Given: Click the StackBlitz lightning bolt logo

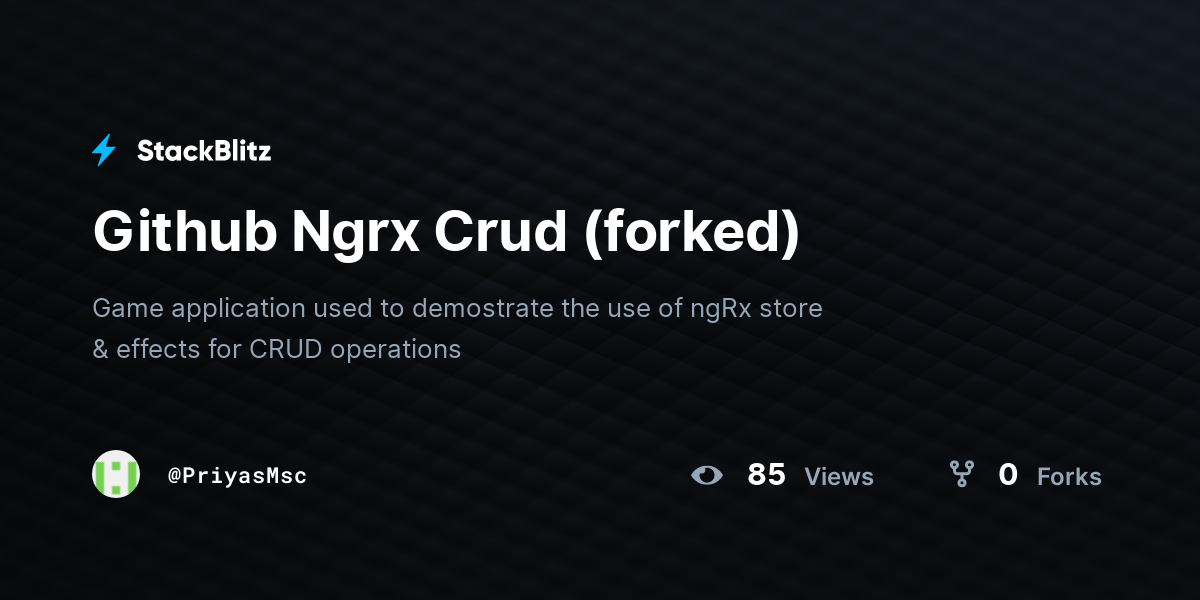Looking at the screenshot, I should click(104, 151).
